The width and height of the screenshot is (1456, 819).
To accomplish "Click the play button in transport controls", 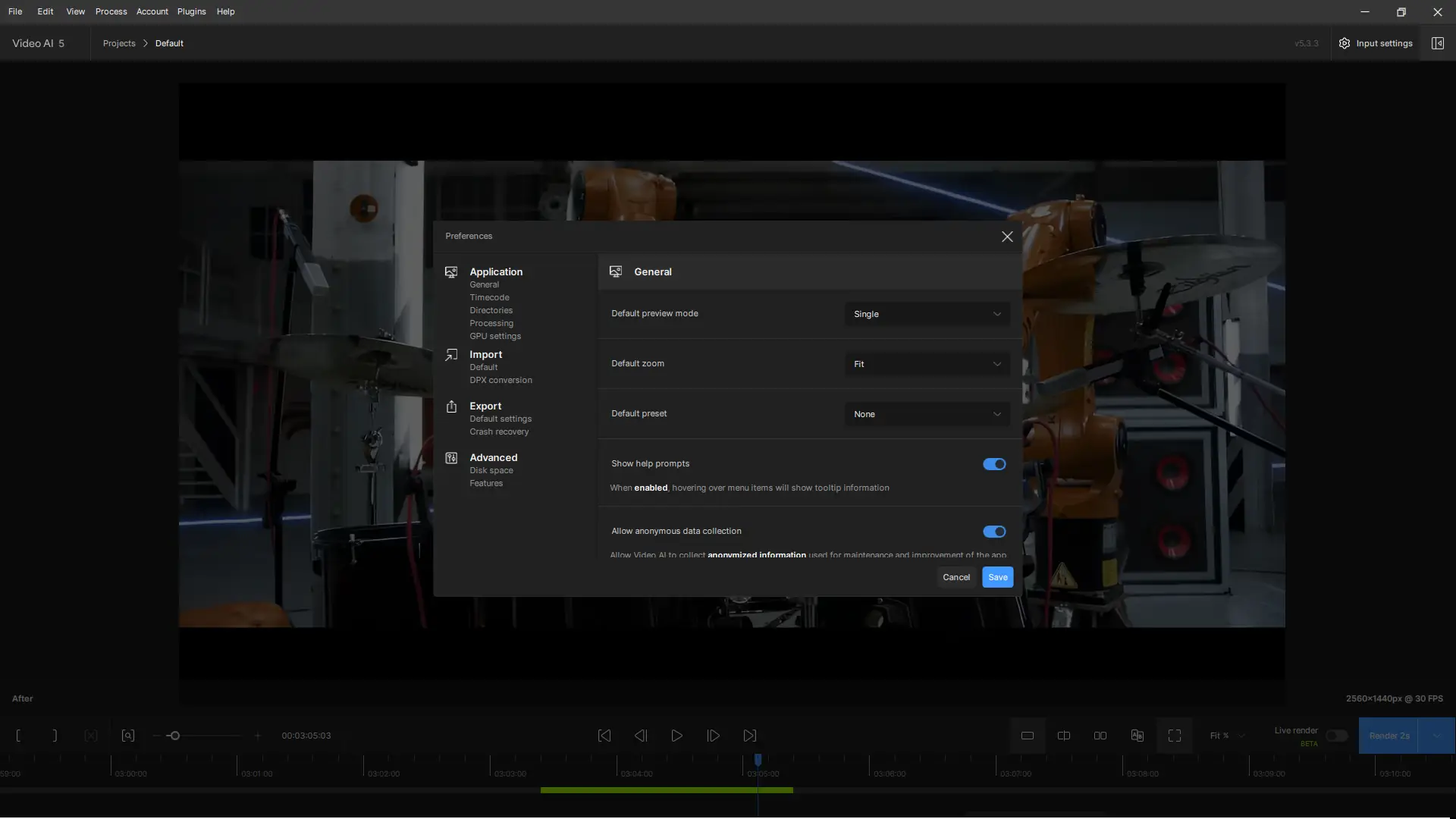I will pyautogui.click(x=676, y=736).
